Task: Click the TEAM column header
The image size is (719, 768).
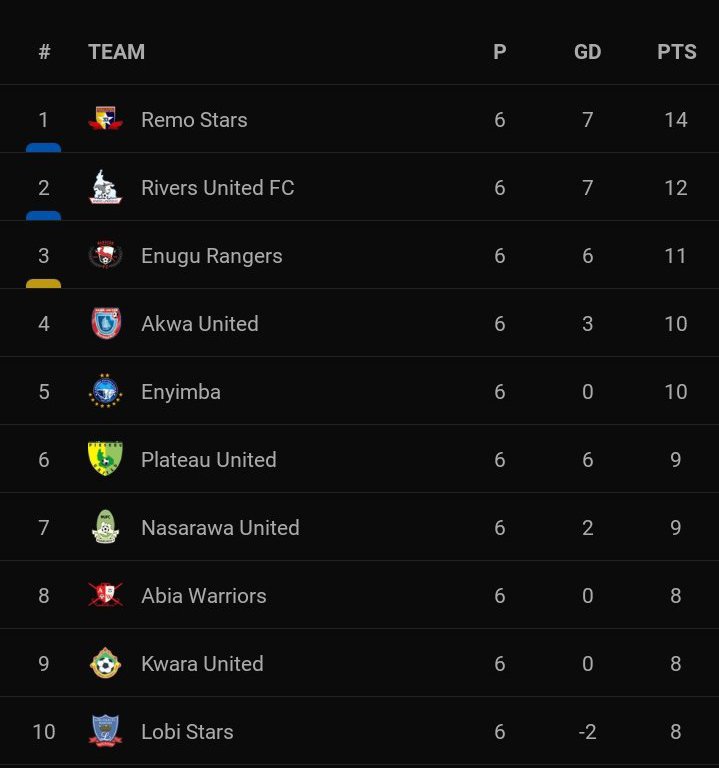Action: 116,52
